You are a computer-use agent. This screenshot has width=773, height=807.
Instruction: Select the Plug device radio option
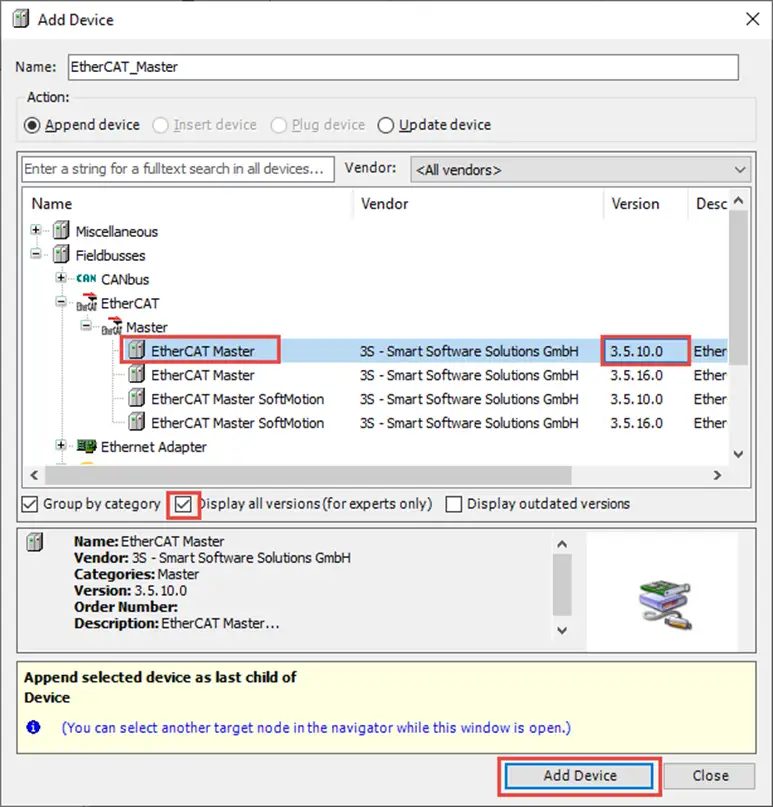278,125
